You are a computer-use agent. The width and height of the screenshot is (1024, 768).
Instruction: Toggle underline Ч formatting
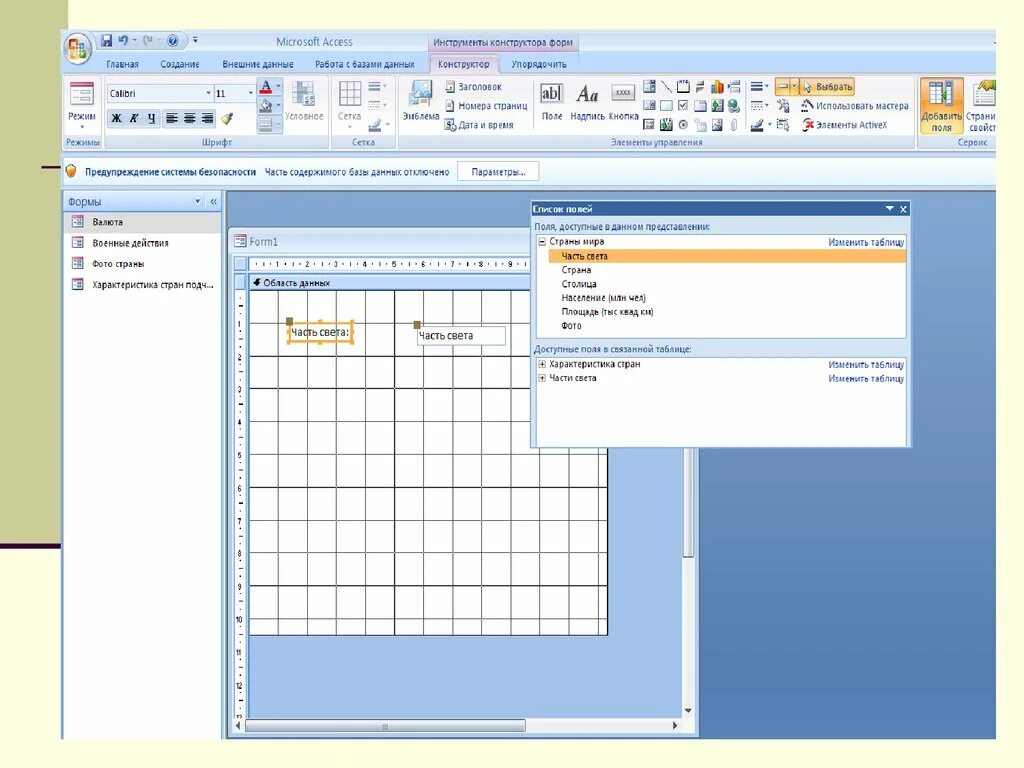152,118
